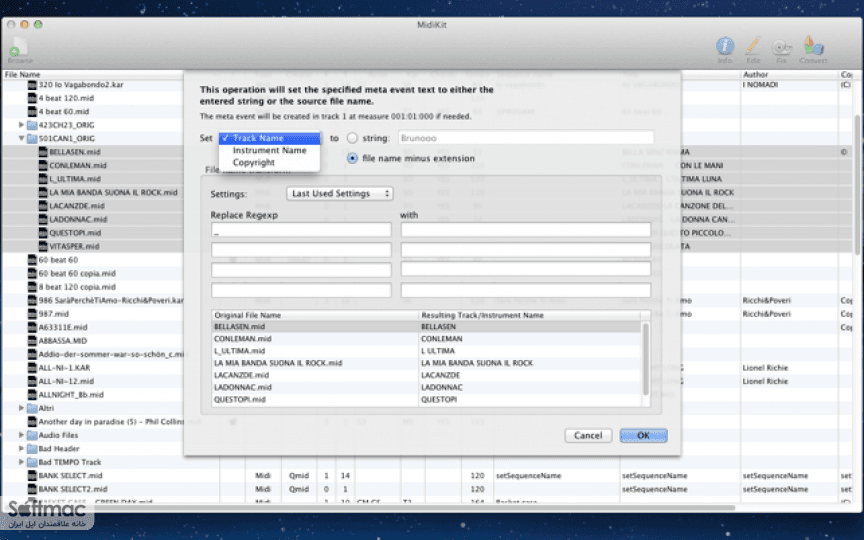864x540 pixels.
Task: Click the preview table vertical scrollbar
Action: coord(645,359)
